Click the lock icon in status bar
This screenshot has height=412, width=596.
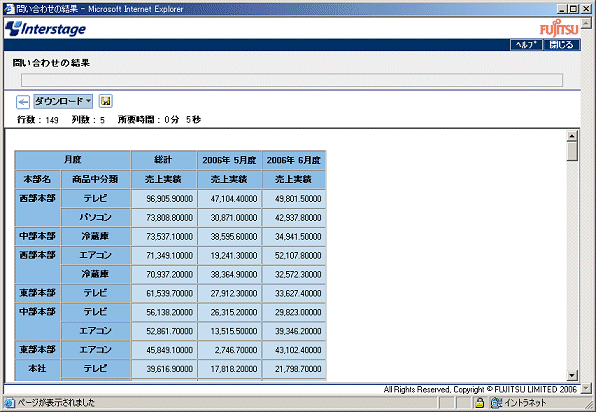coord(480,402)
